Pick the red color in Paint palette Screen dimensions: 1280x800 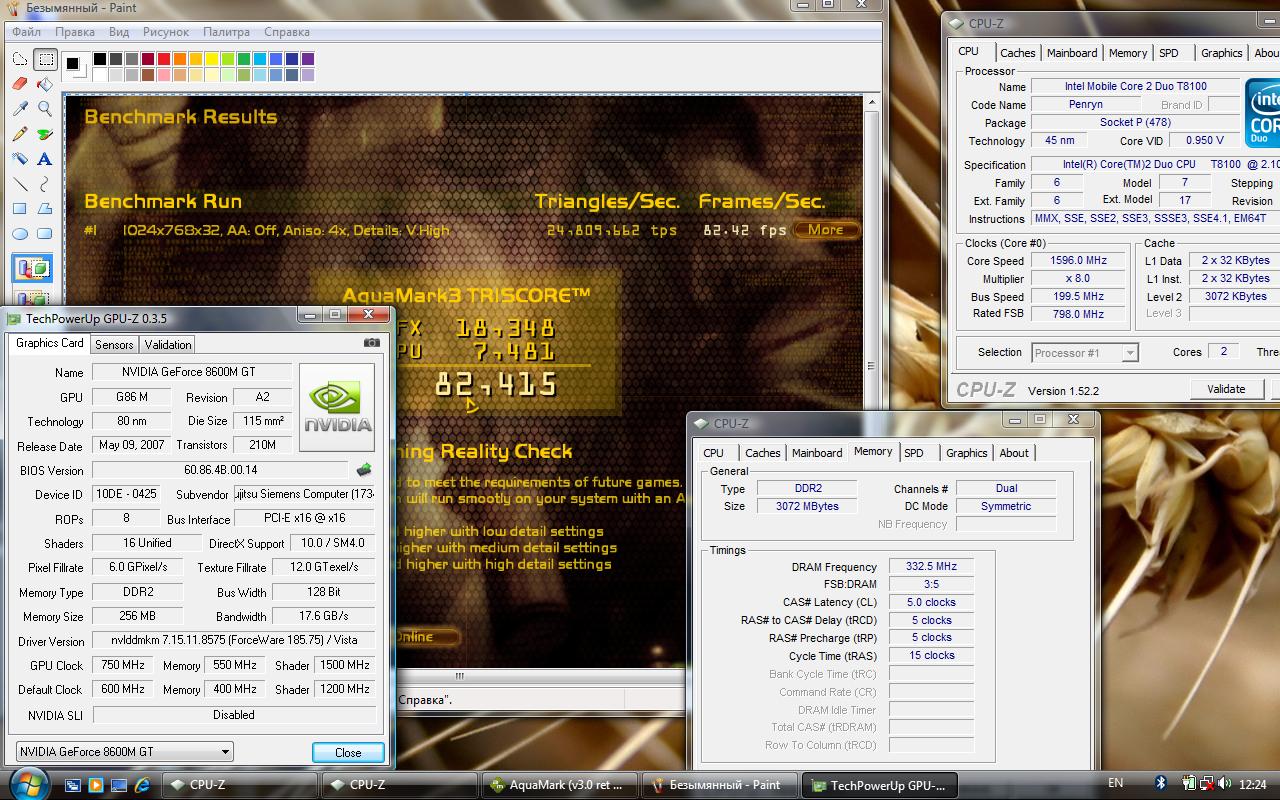pos(164,59)
